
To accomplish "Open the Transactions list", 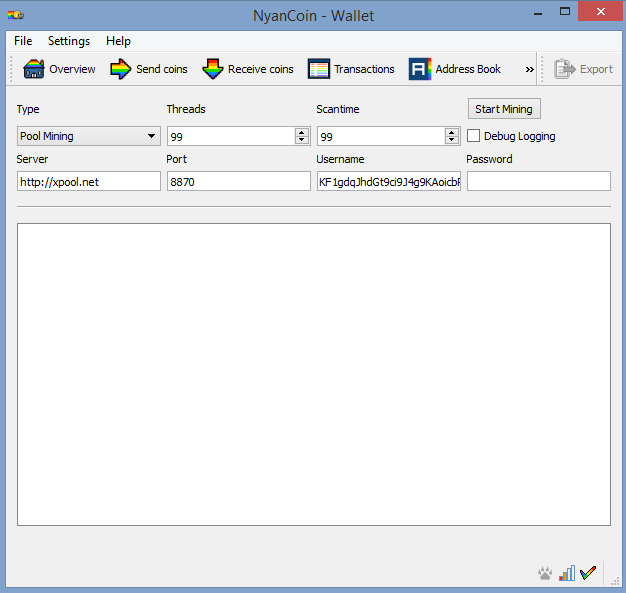I will click(351, 69).
